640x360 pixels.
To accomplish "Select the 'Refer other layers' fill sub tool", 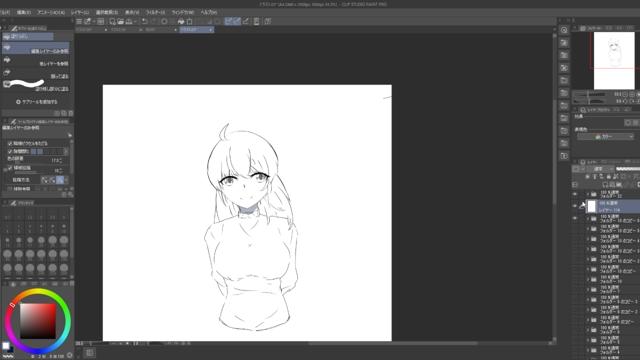I will coord(36,62).
